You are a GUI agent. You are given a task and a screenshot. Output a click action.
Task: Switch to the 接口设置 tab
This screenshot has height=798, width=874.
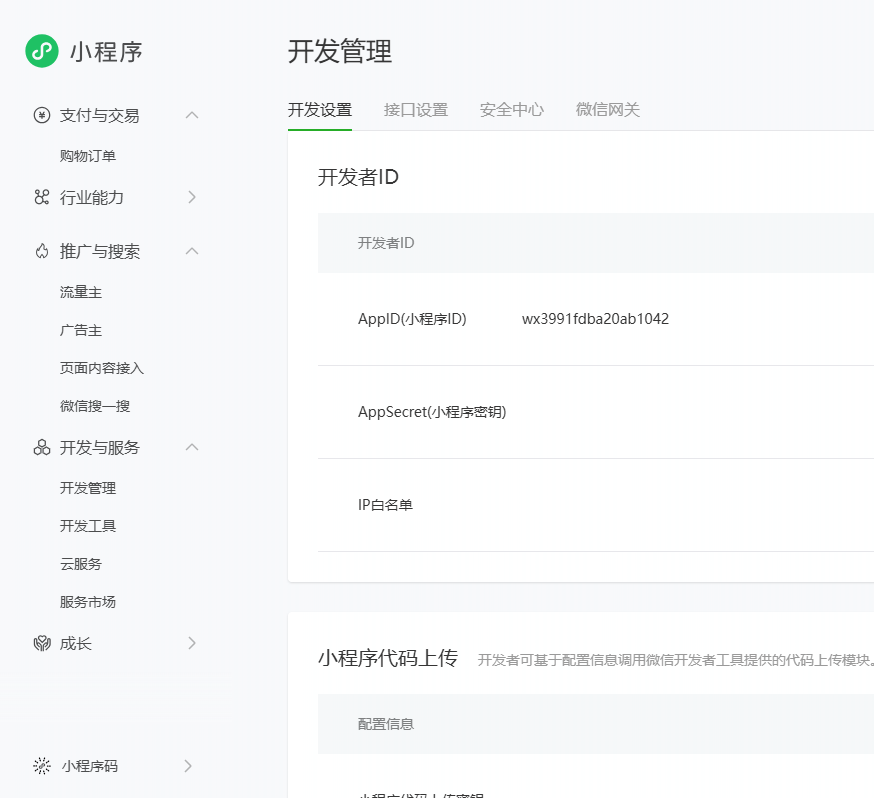pos(416,110)
